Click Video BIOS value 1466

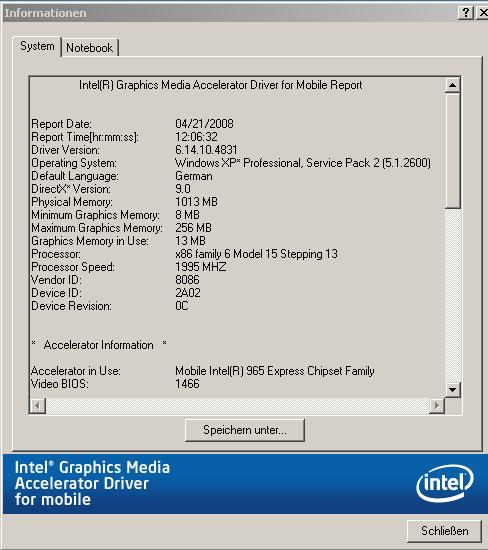point(187,384)
